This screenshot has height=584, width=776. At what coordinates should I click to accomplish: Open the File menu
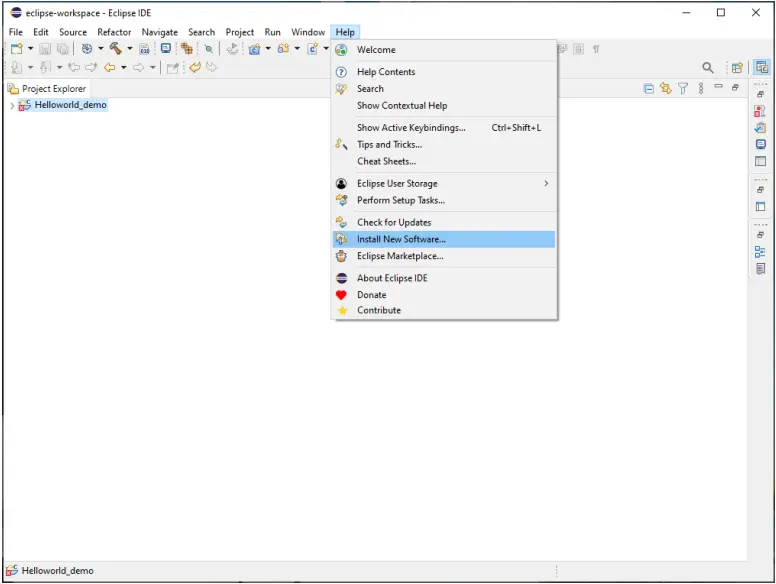tap(16, 32)
